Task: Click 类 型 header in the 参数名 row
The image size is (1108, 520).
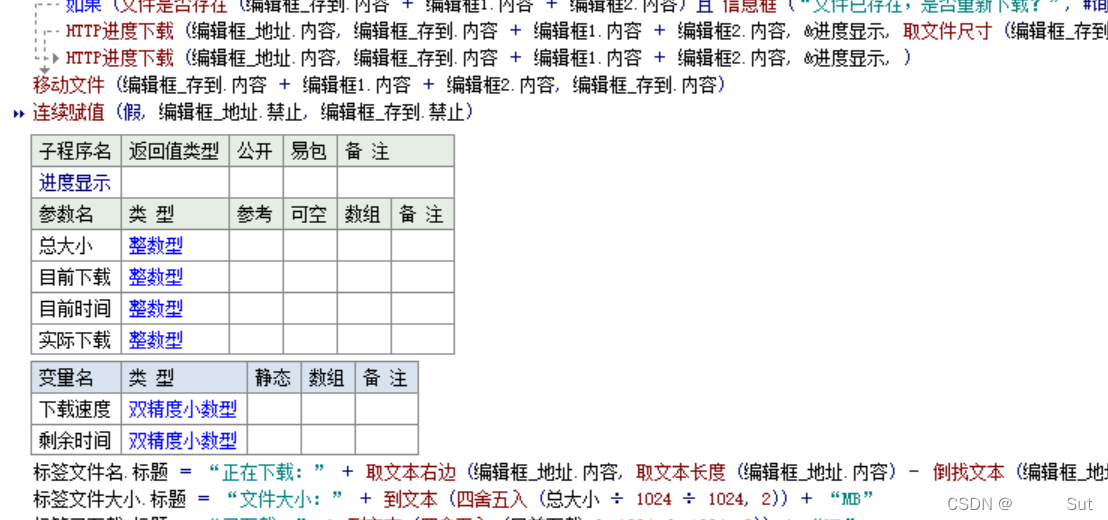Action: 175,214
